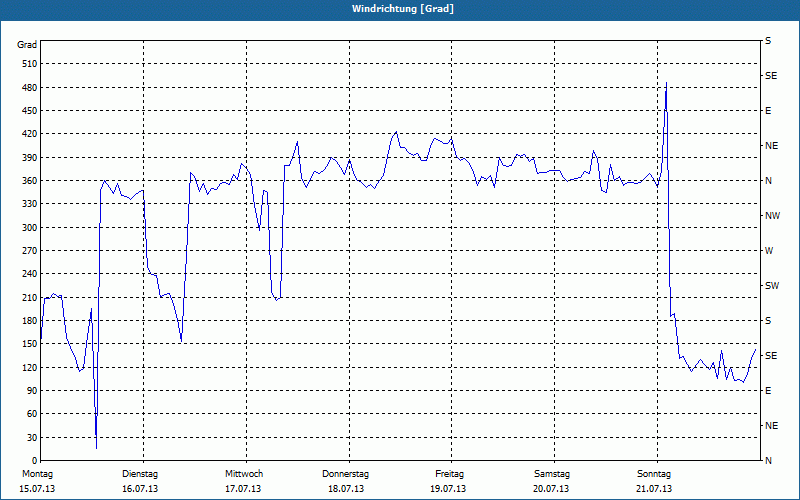The height and width of the screenshot is (500, 800).
Task: Click the Sonntag day label
Action: [x=654, y=474]
